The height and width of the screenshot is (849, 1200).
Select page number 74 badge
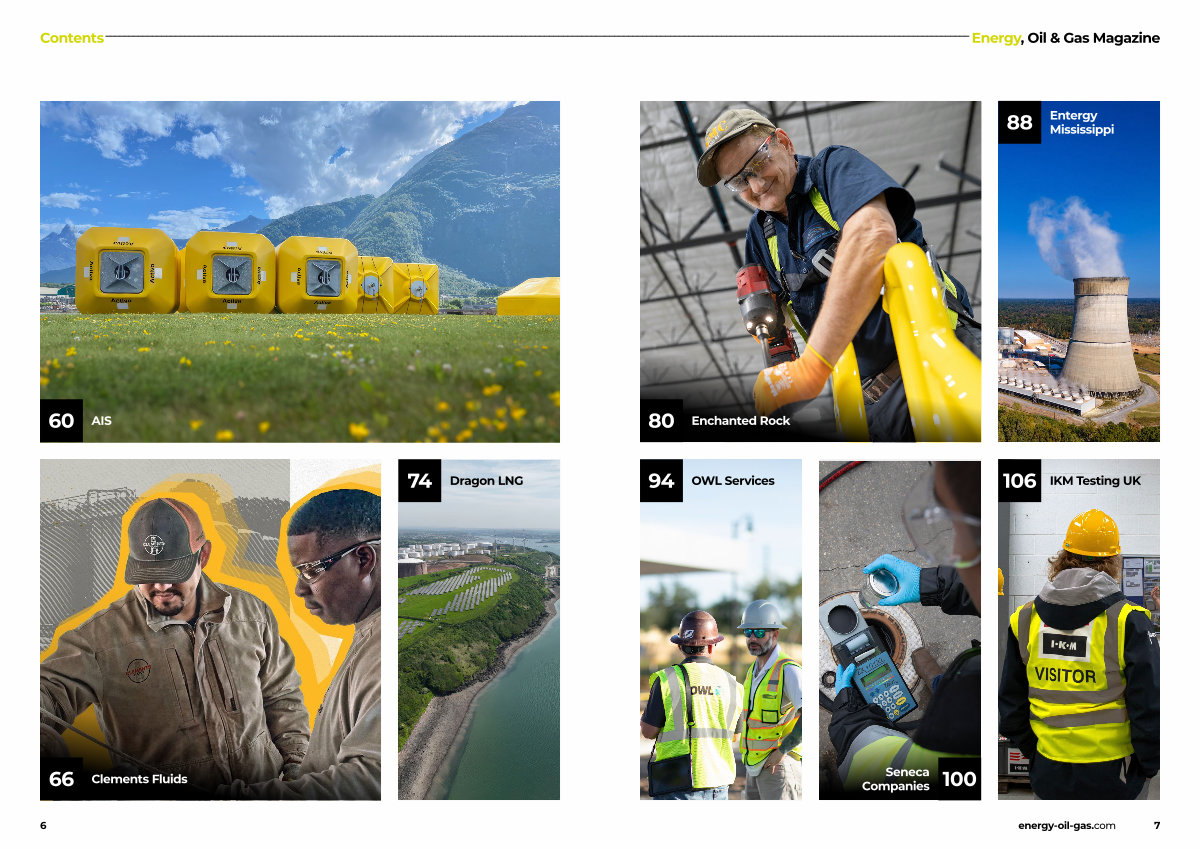[419, 481]
